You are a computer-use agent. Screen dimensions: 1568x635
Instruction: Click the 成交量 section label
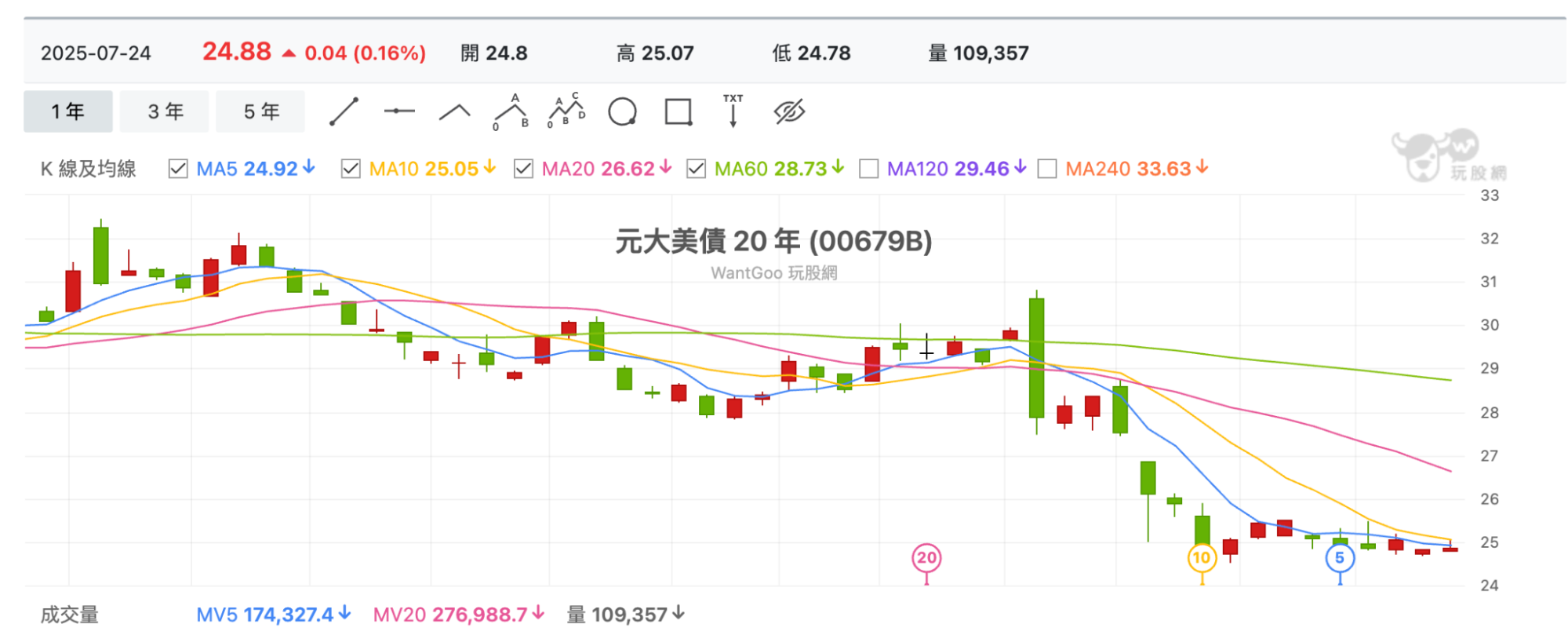coord(70,615)
